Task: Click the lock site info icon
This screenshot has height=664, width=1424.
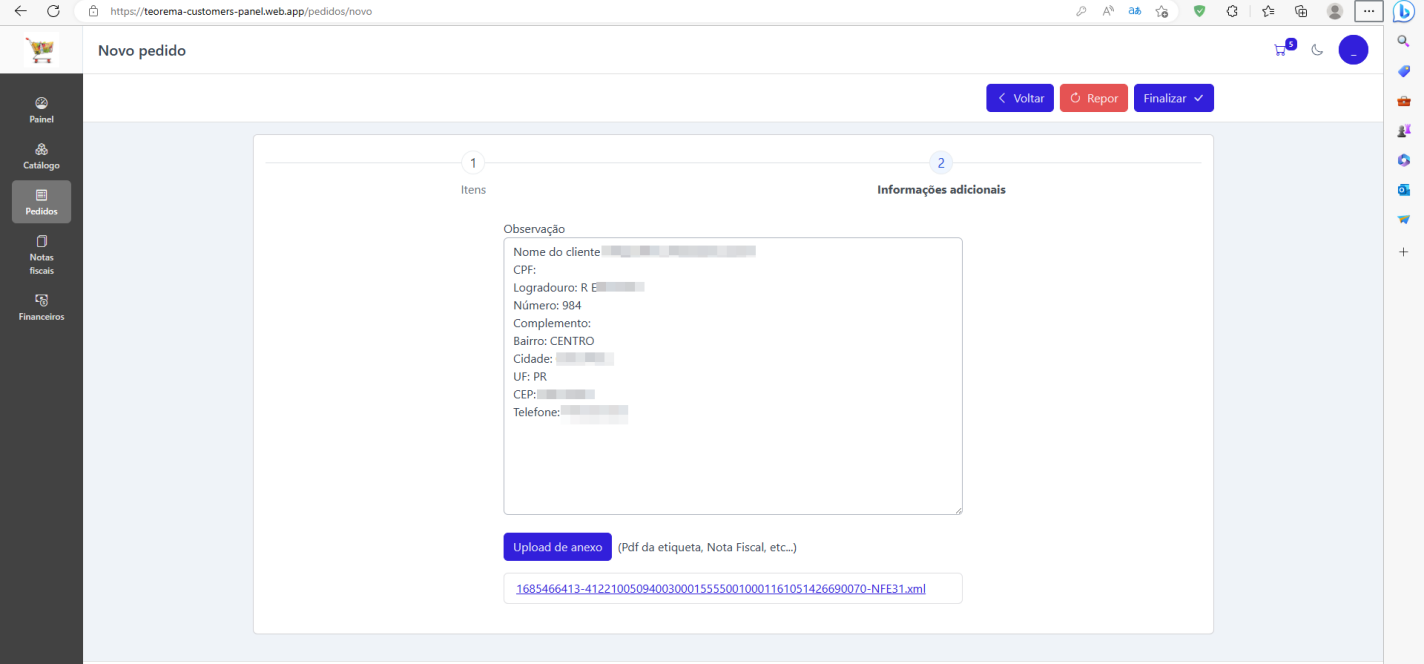Action: (93, 11)
